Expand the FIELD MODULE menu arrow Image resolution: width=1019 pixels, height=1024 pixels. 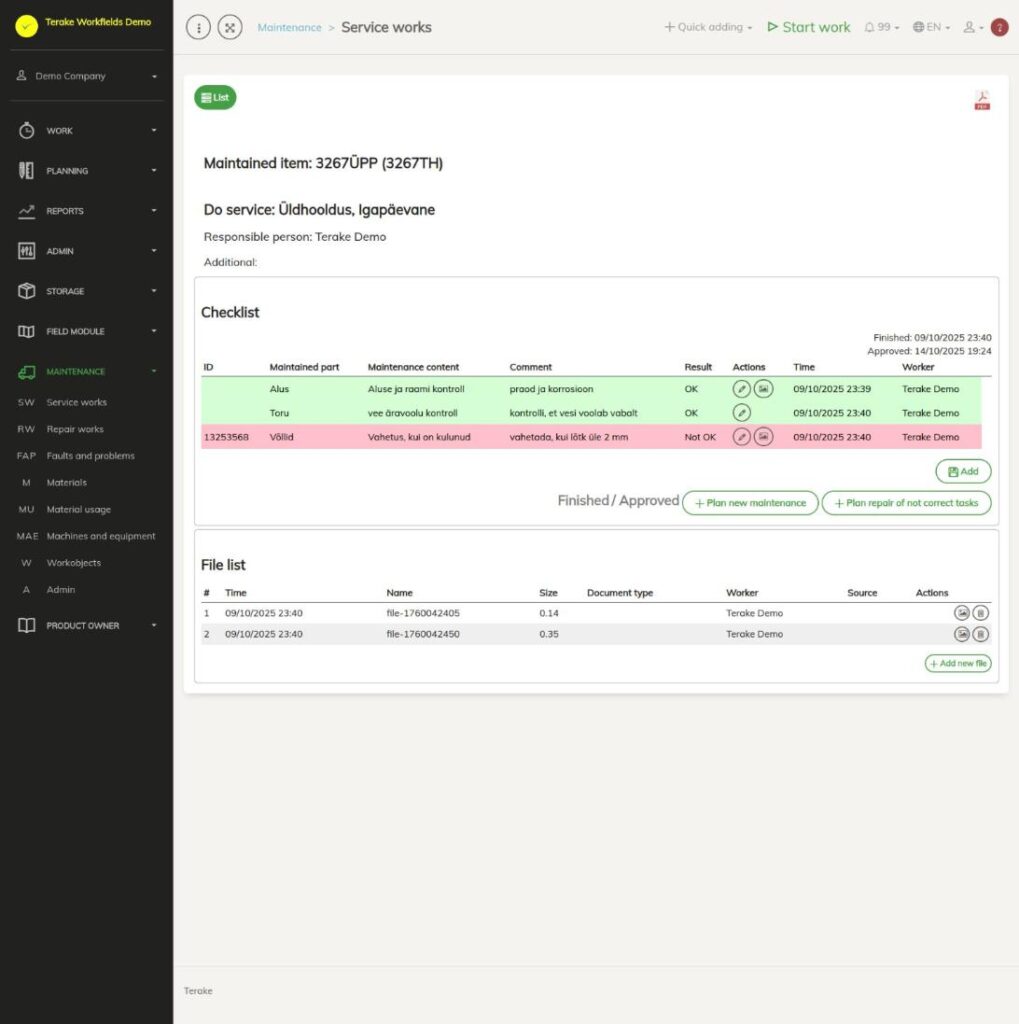click(154, 331)
